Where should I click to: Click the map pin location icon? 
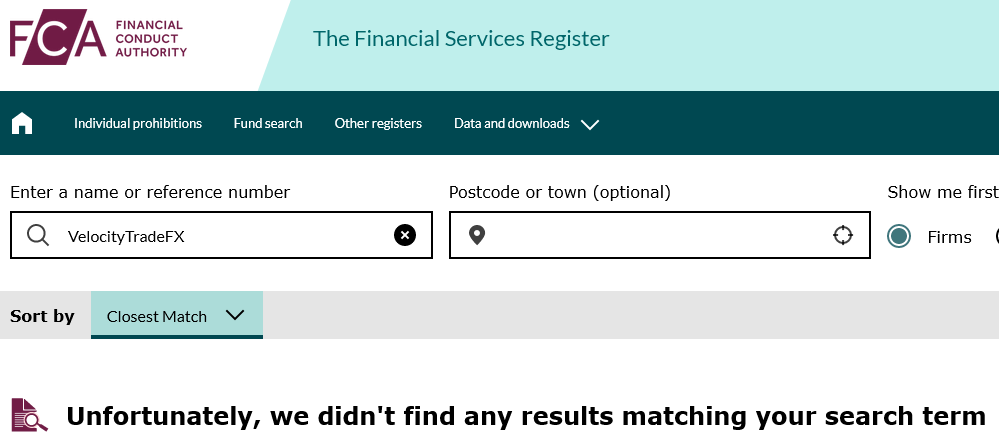477,236
